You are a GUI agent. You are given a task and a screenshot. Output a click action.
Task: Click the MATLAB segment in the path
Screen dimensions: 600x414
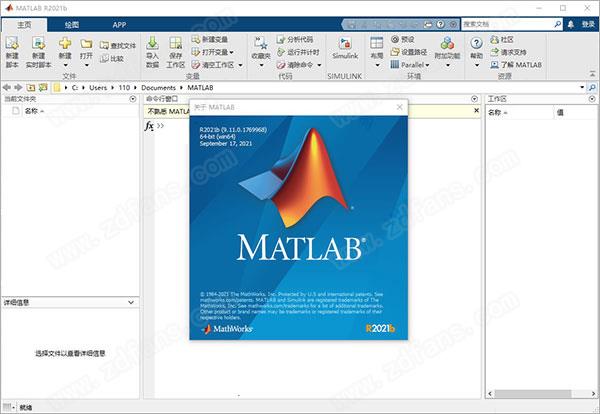(x=200, y=88)
